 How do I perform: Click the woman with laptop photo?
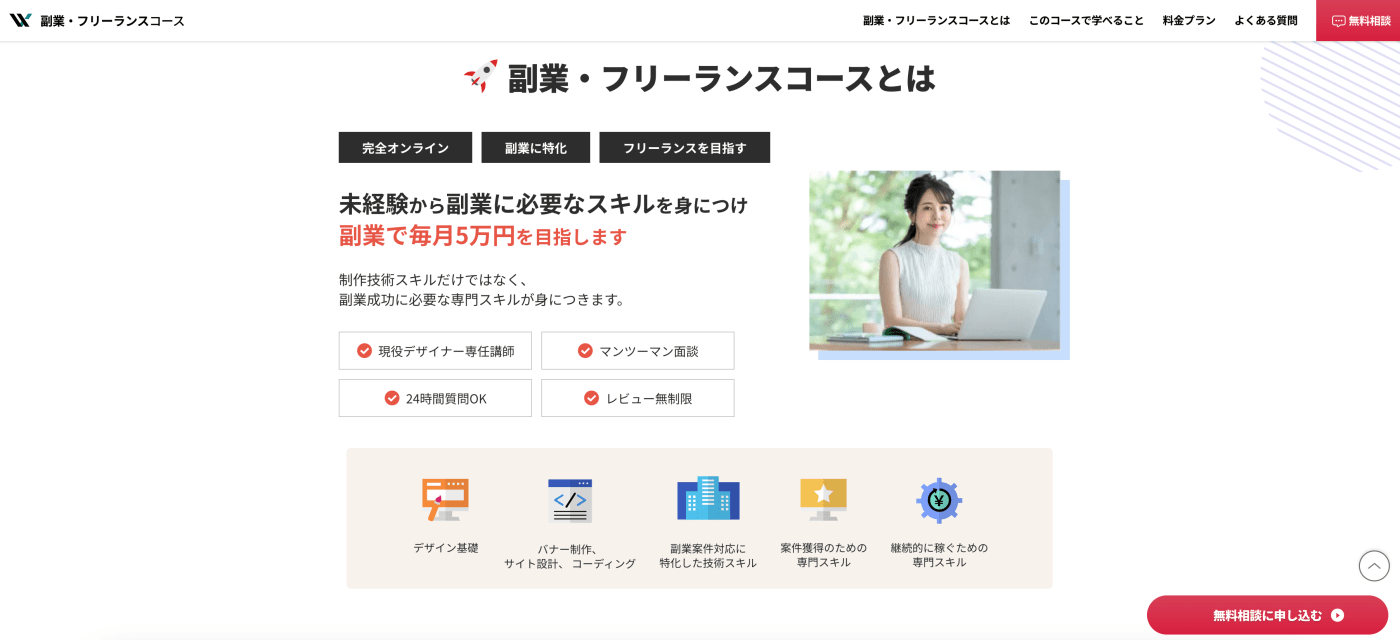tap(937, 262)
